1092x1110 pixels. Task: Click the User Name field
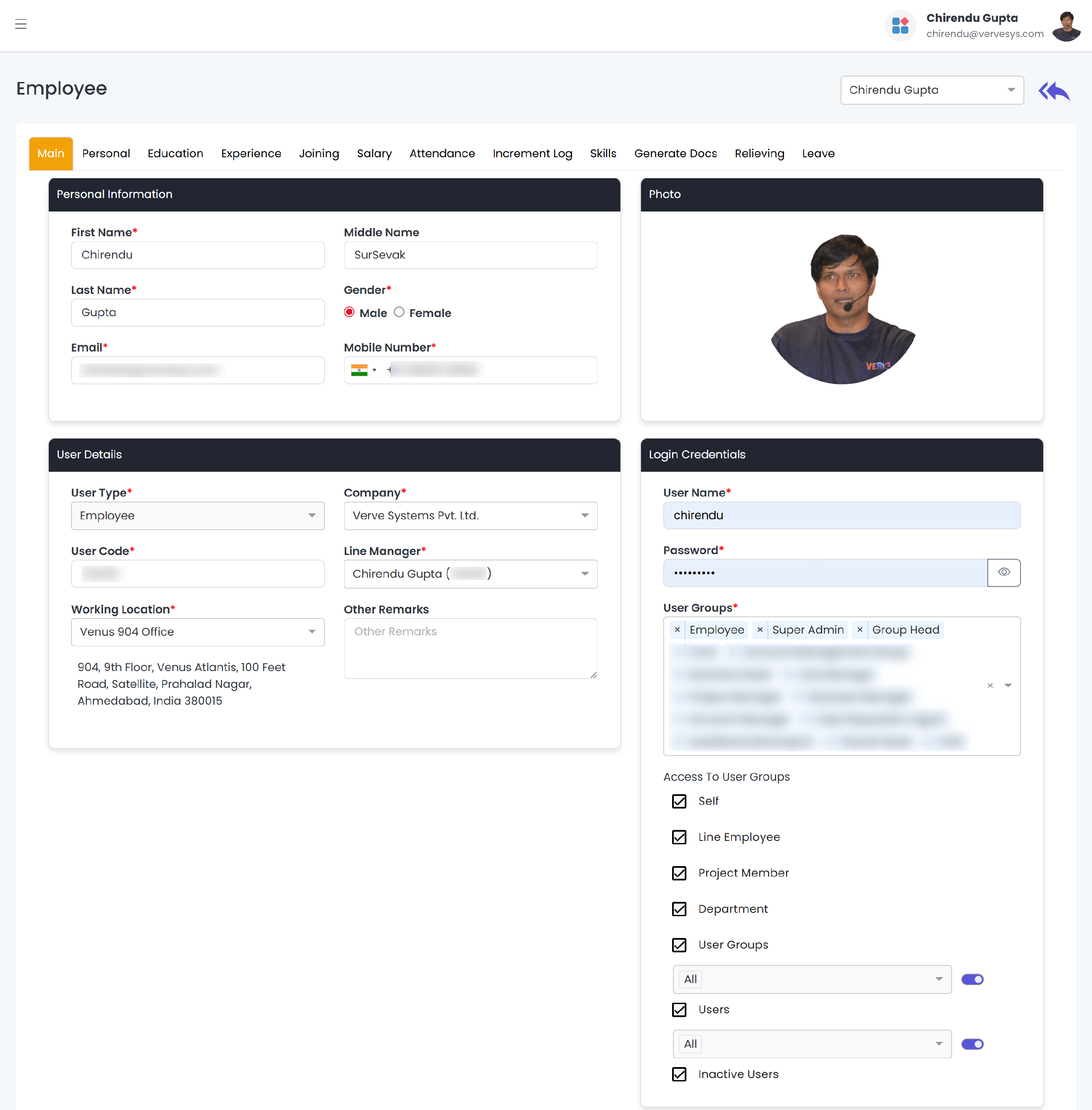coord(841,515)
